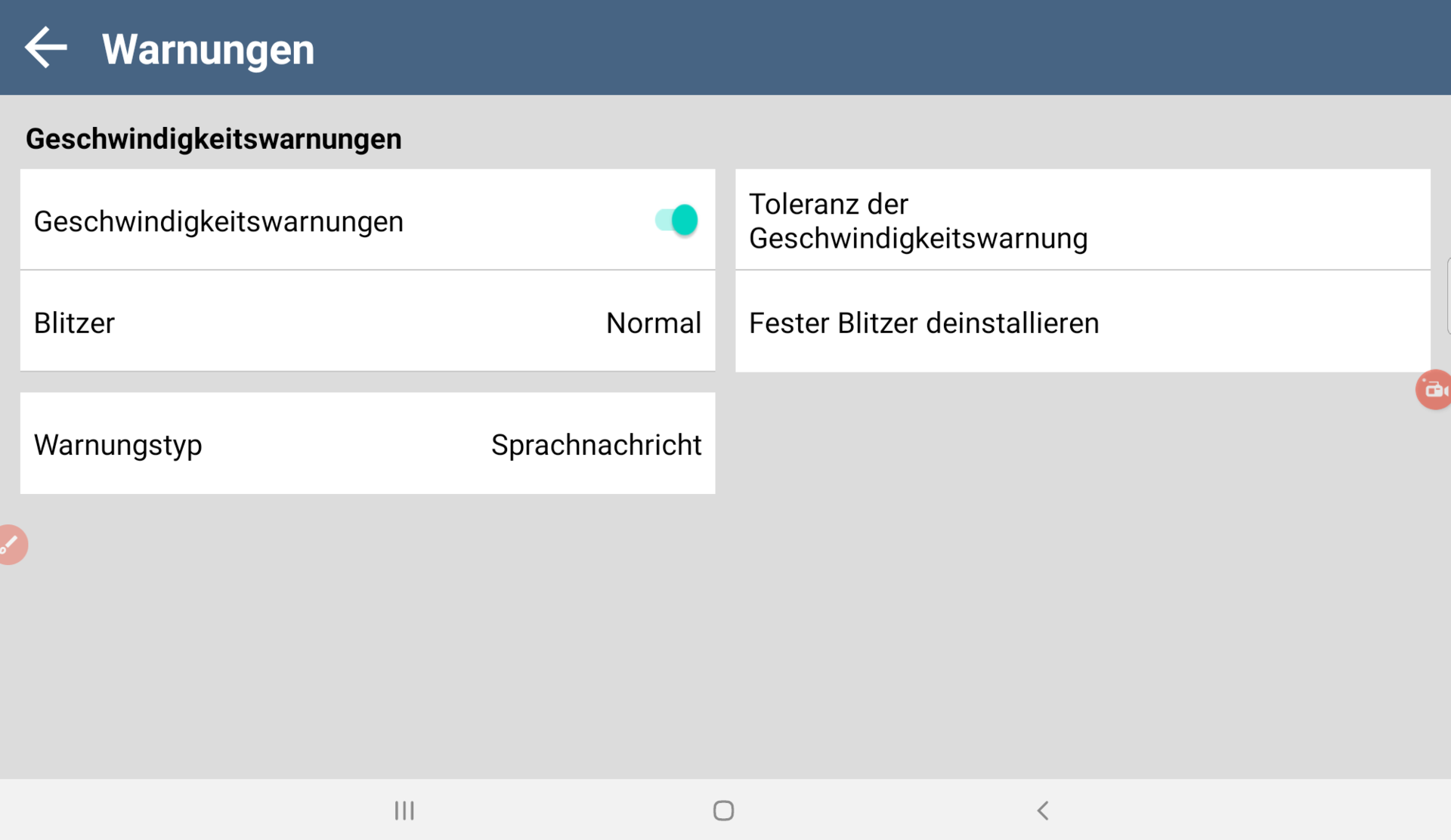The height and width of the screenshot is (840, 1451).
Task: Open recent apps in navigation bar
Action: (404, 811)
